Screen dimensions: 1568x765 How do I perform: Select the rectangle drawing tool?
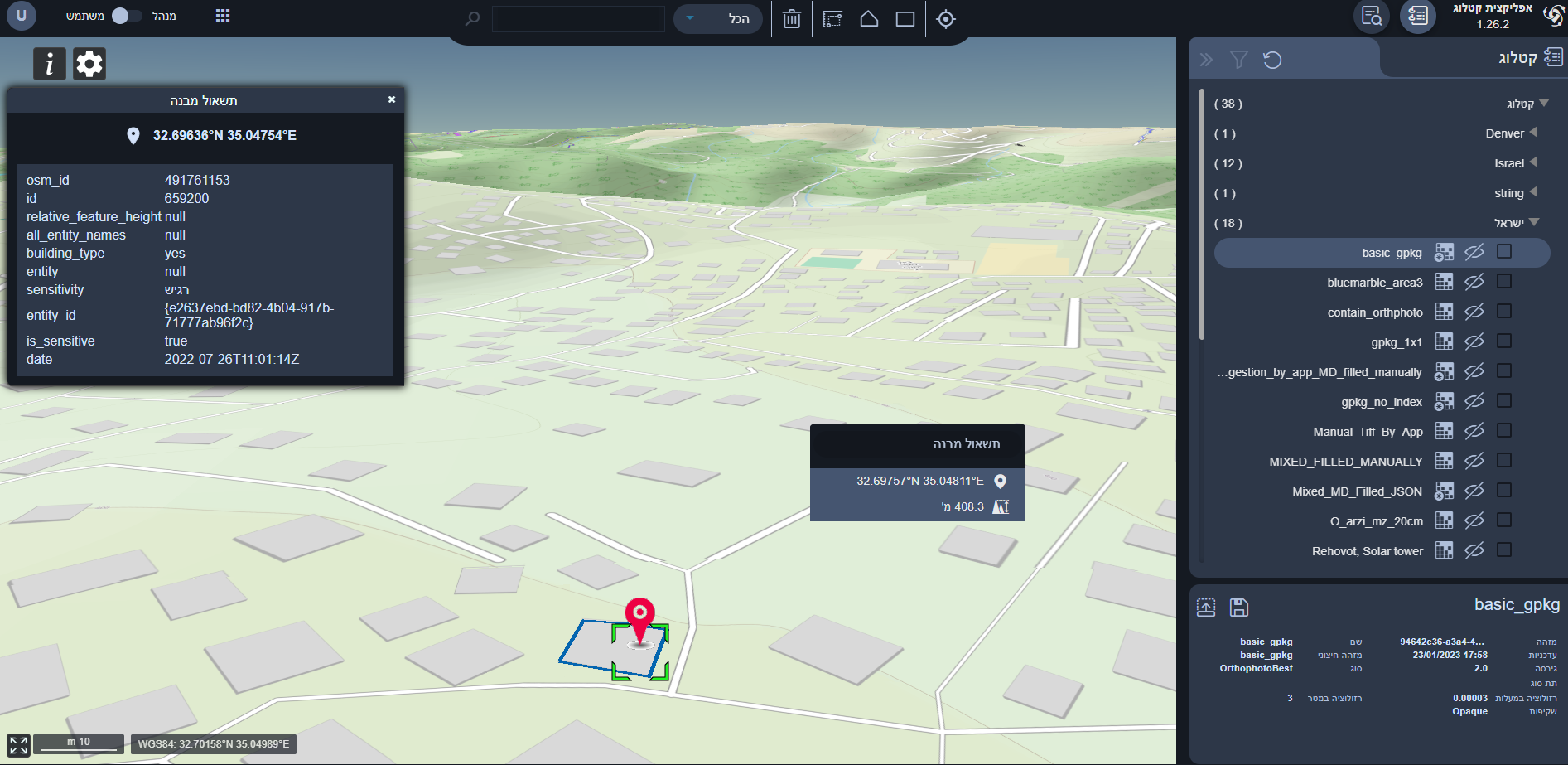click(906, 18)
